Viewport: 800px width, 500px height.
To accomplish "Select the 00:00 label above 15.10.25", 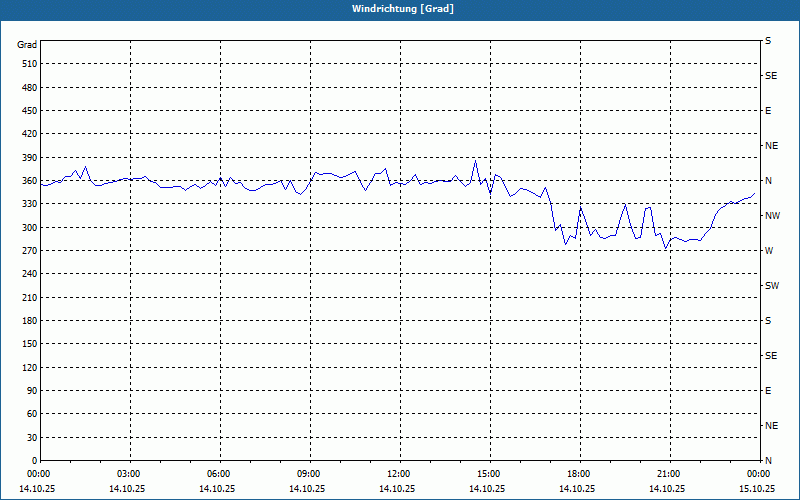I will (x=760, y=474).
